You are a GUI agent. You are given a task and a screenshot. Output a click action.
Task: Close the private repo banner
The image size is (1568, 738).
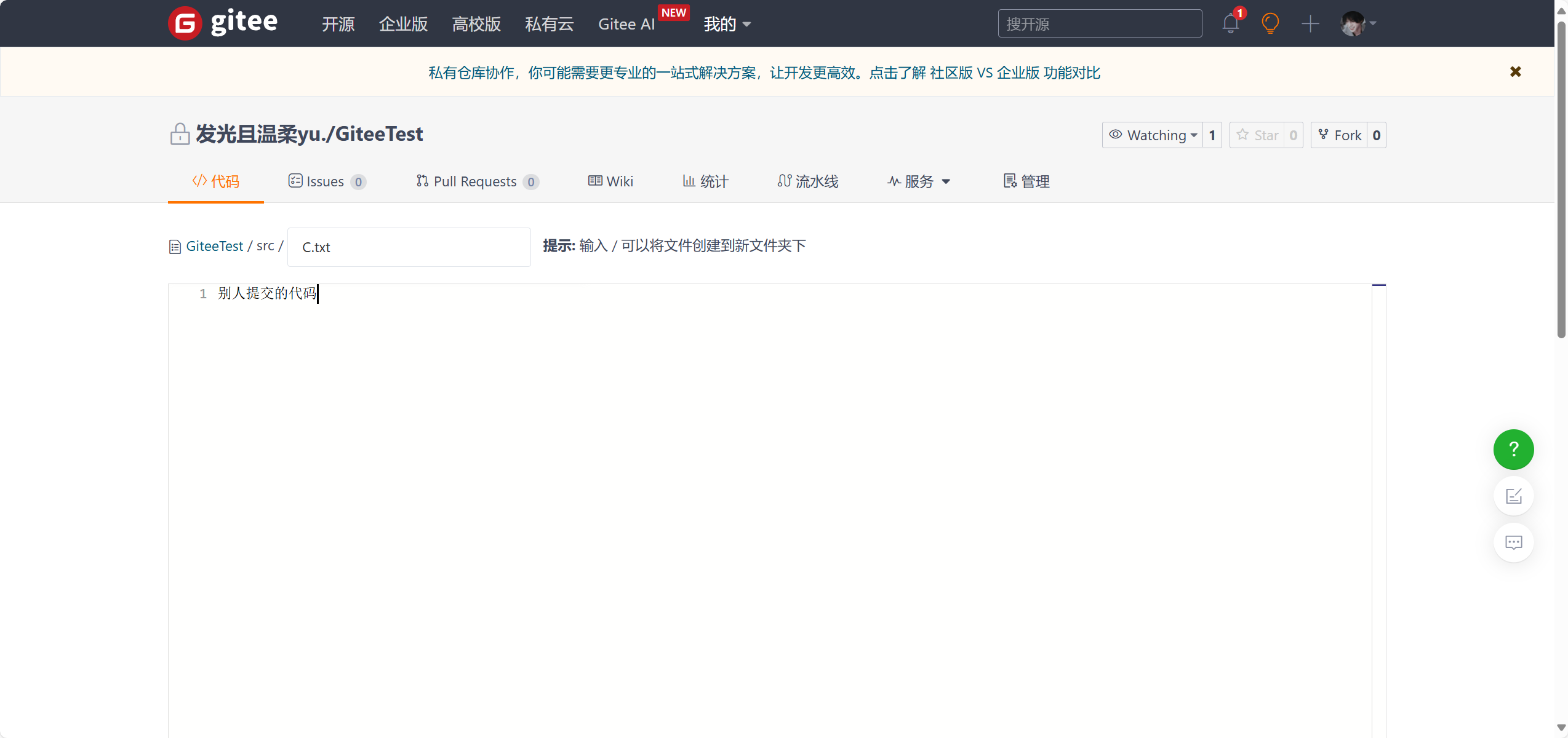click(1516, 72)
